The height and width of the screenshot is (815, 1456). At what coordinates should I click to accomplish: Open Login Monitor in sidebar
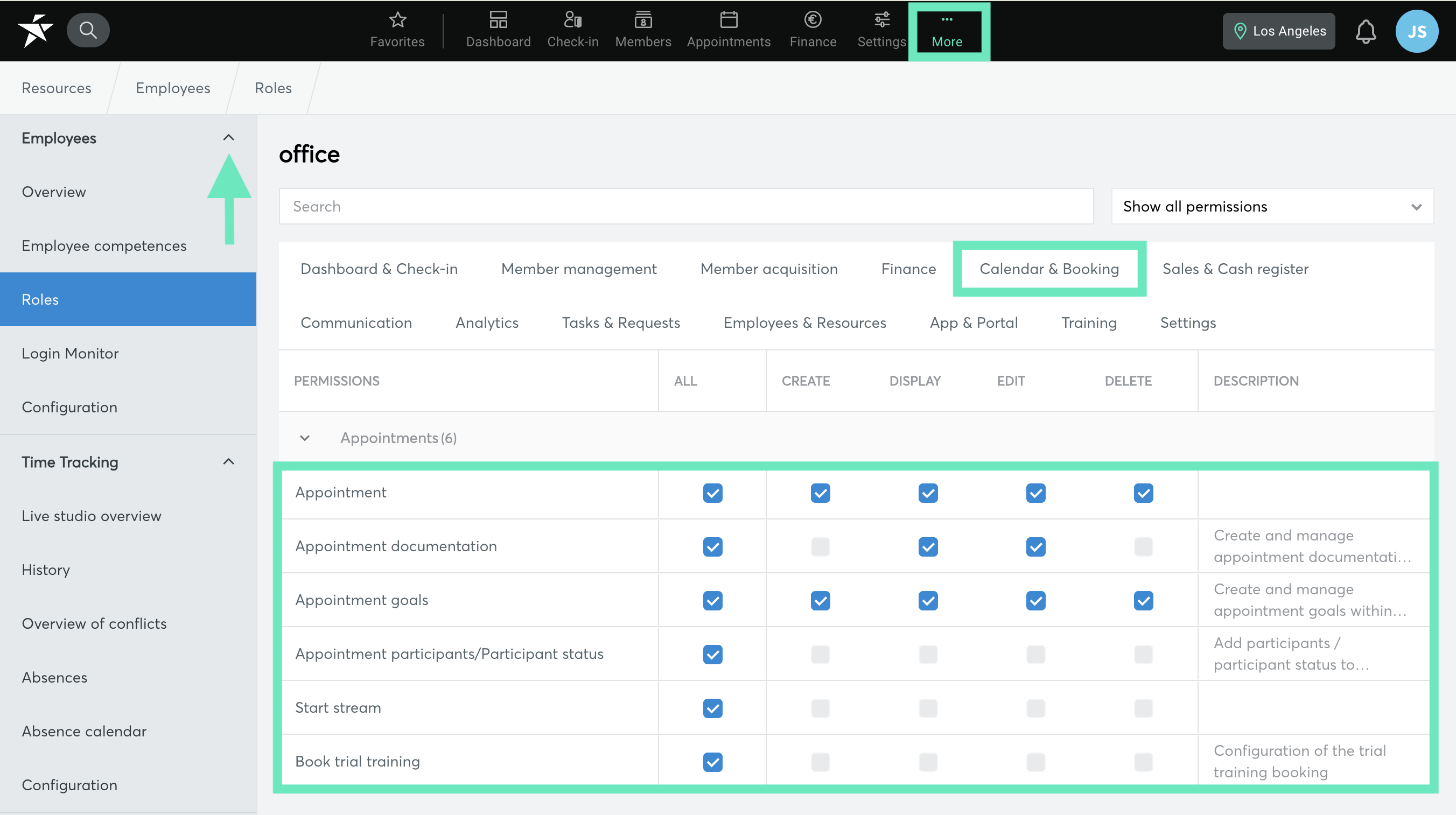(x=128, y=353)
